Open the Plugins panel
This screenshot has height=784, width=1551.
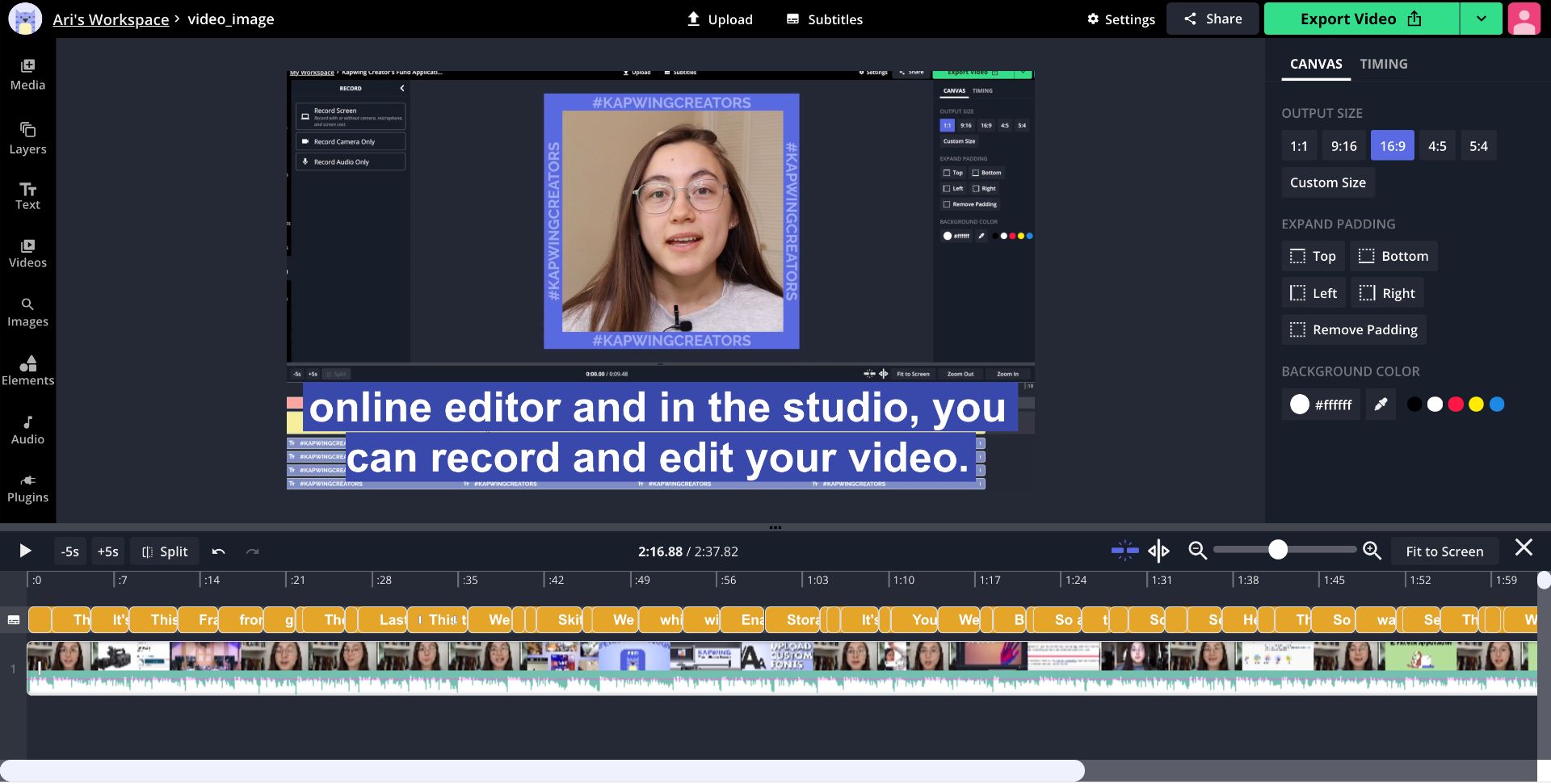click(27, 488)
